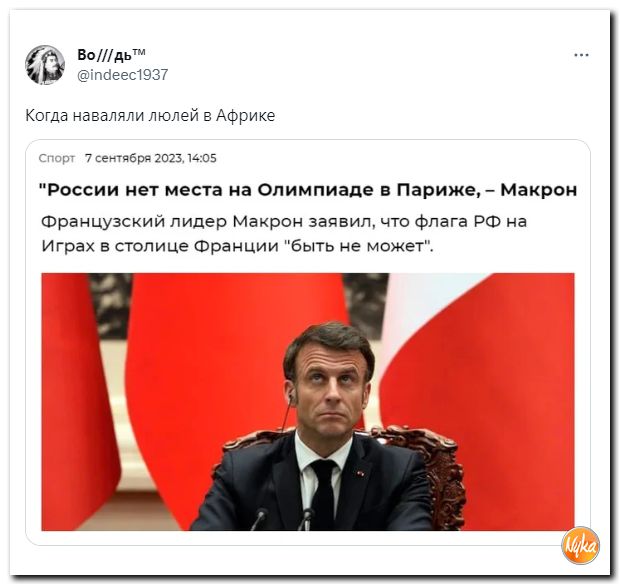Click the date "7 сентября 2023, 14:05"
621x586 pixels.
pyautogui.click(x=150, y=158)
